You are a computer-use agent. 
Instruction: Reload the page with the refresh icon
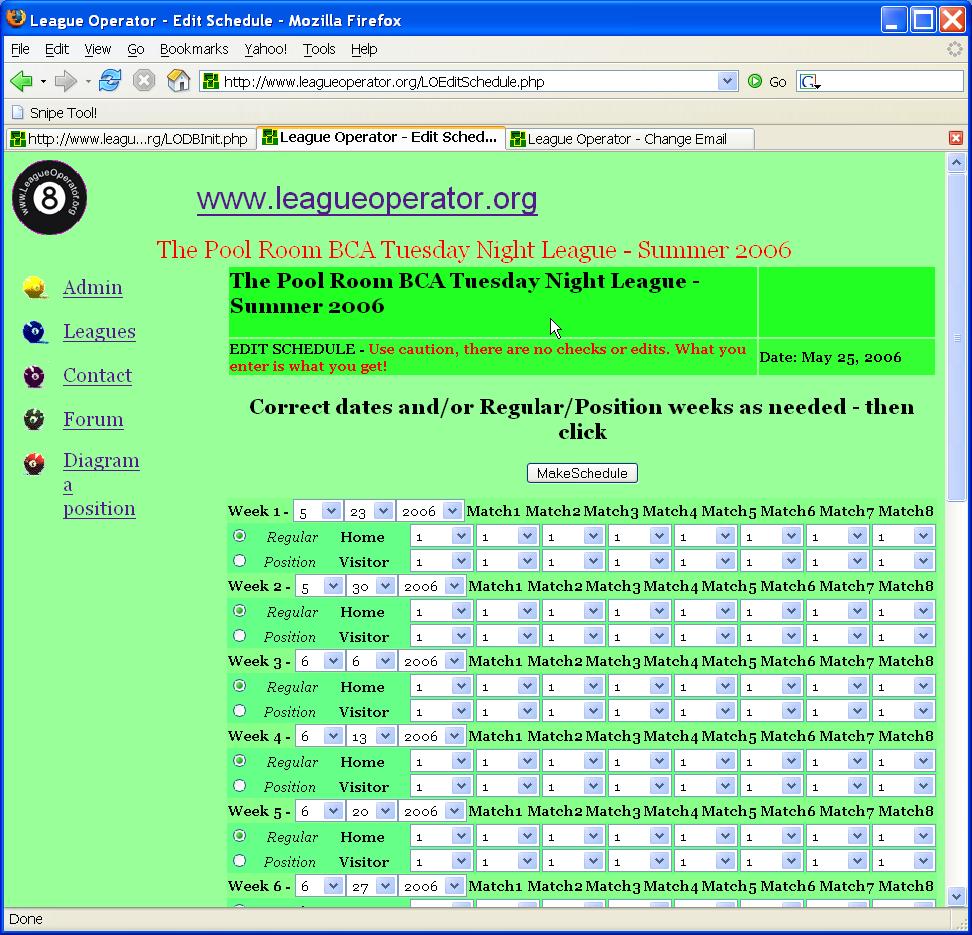click(109, 81)
